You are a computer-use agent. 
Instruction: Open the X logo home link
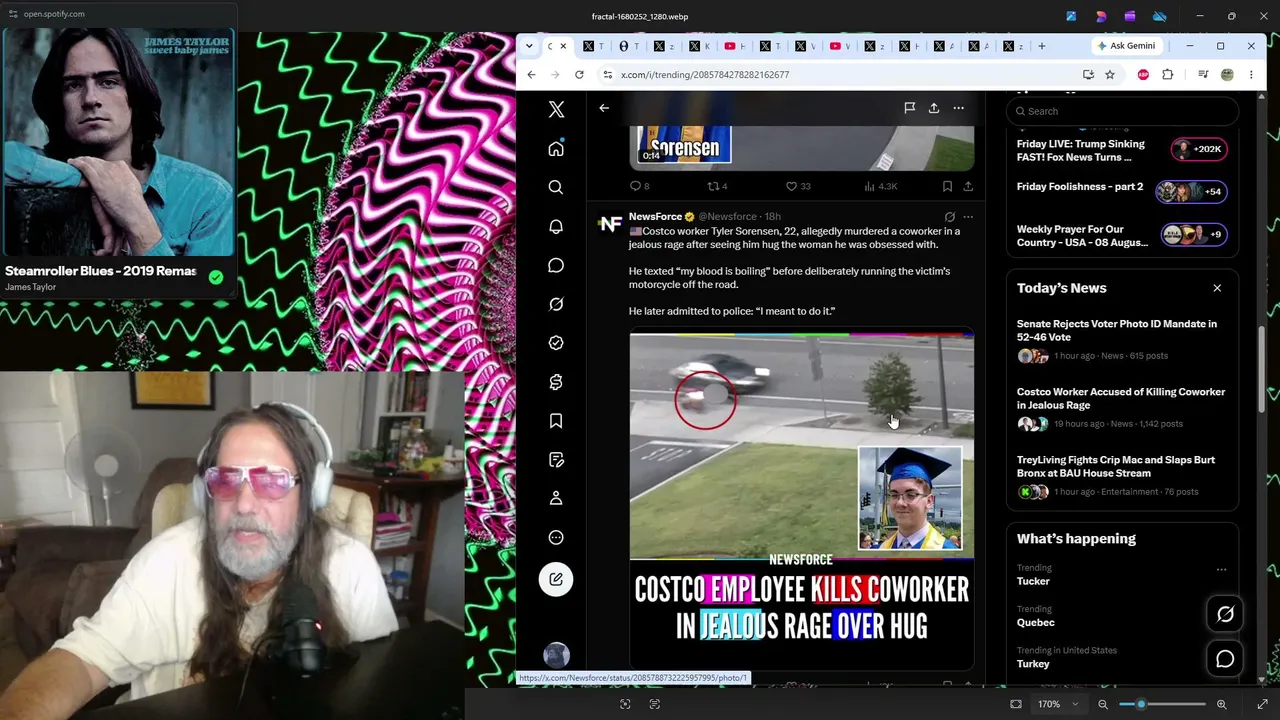pyautogui.click(x=556, y=110)
